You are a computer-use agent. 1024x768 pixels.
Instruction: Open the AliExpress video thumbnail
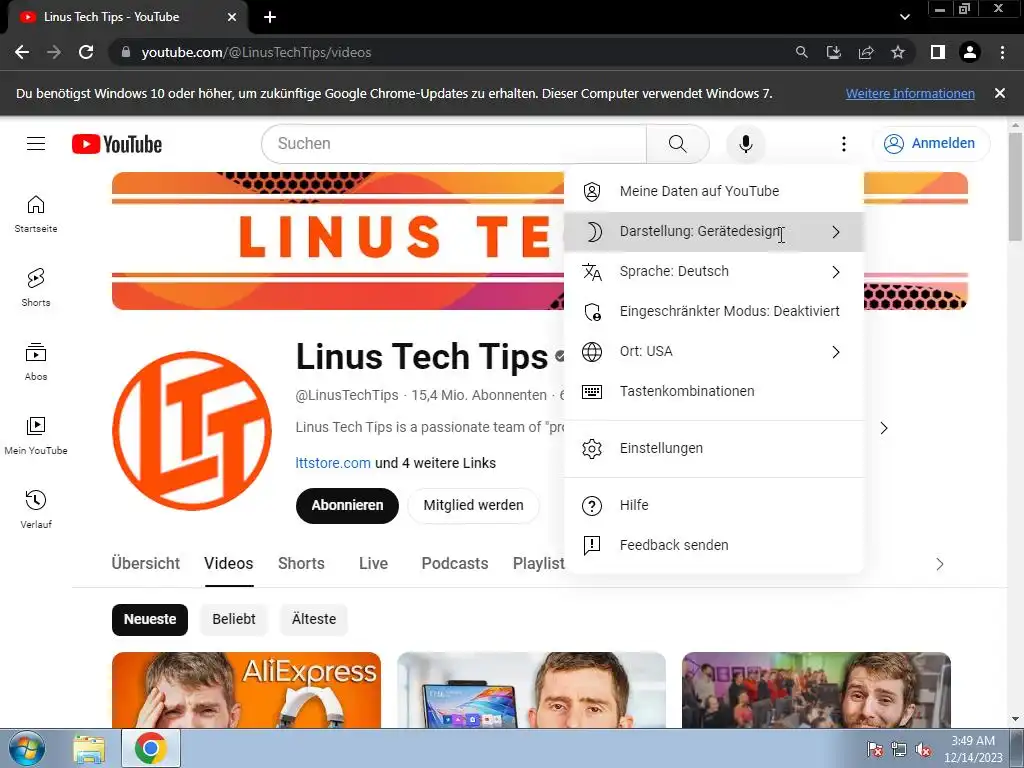[x=246, y=690]
